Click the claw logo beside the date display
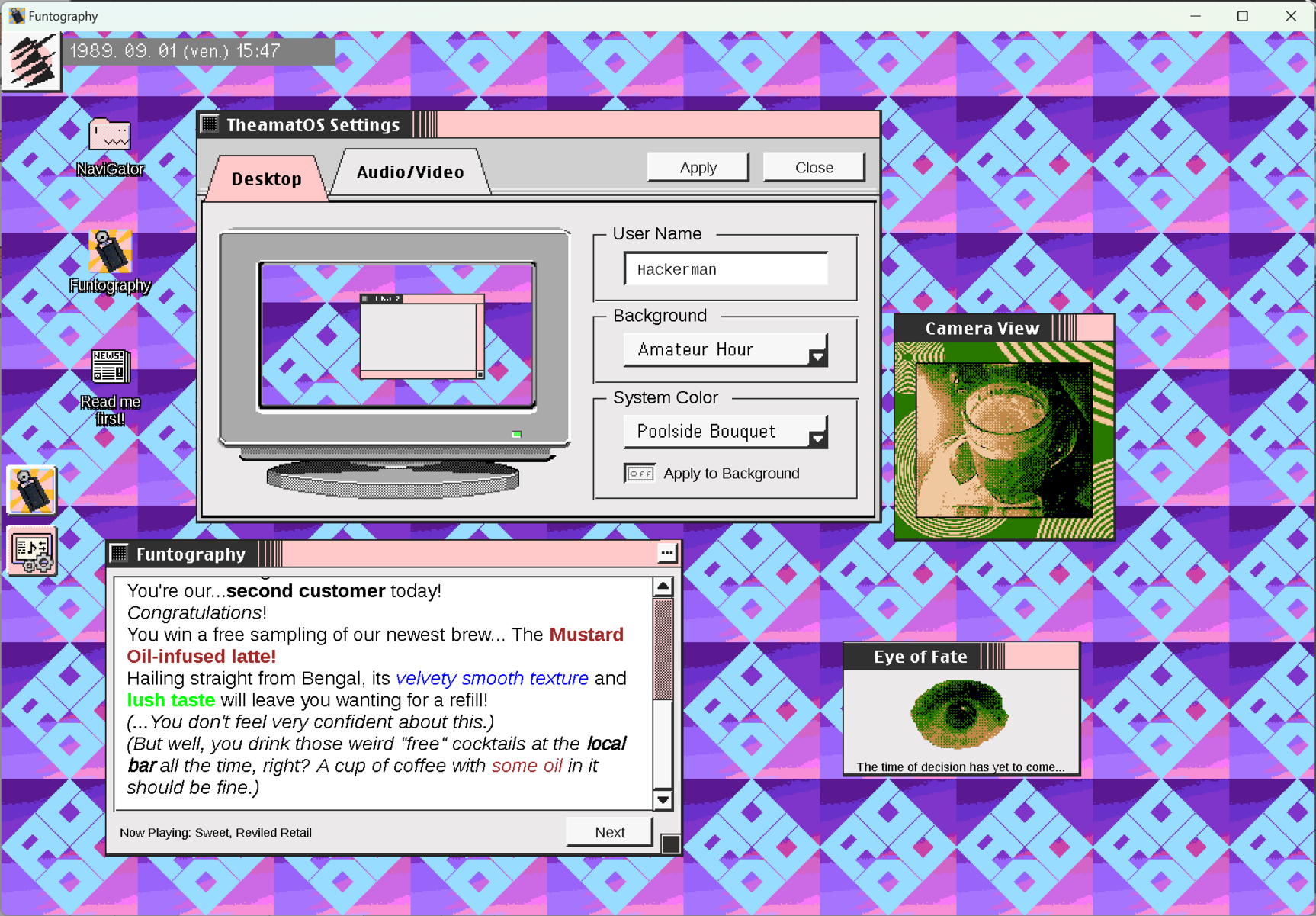This screenshot has width=1316, height=916. tap(31, 60)
